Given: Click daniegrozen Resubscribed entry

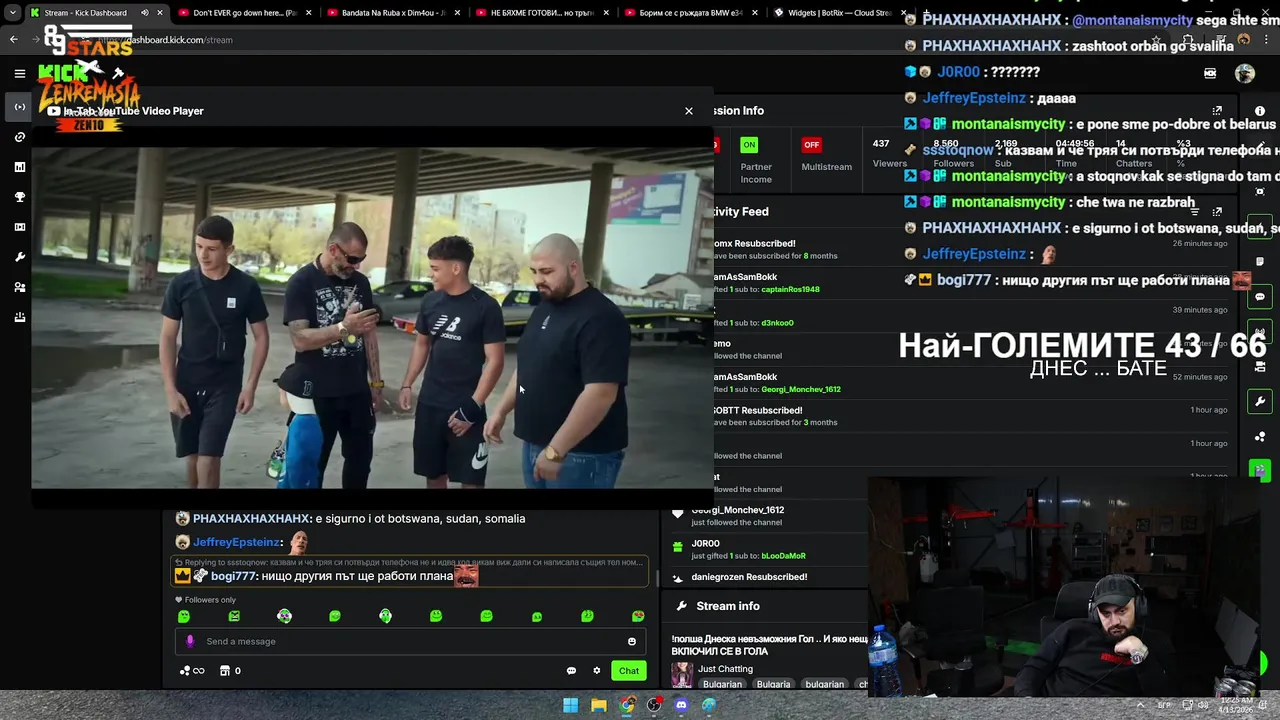Looking at the screenshot, I should click(749, 577).
